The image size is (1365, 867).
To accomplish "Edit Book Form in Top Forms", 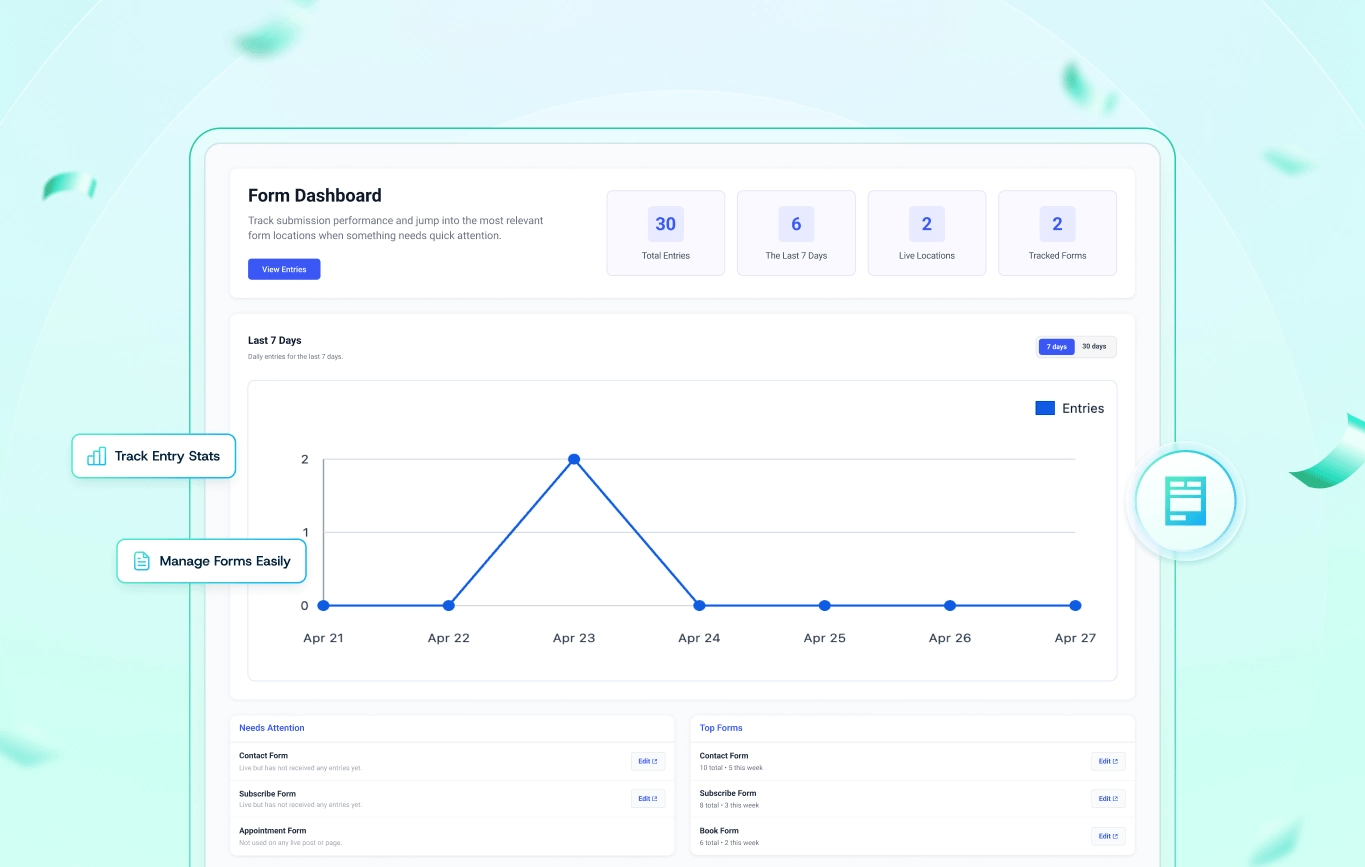I will pyautogui.click(x=1108, y=836).
